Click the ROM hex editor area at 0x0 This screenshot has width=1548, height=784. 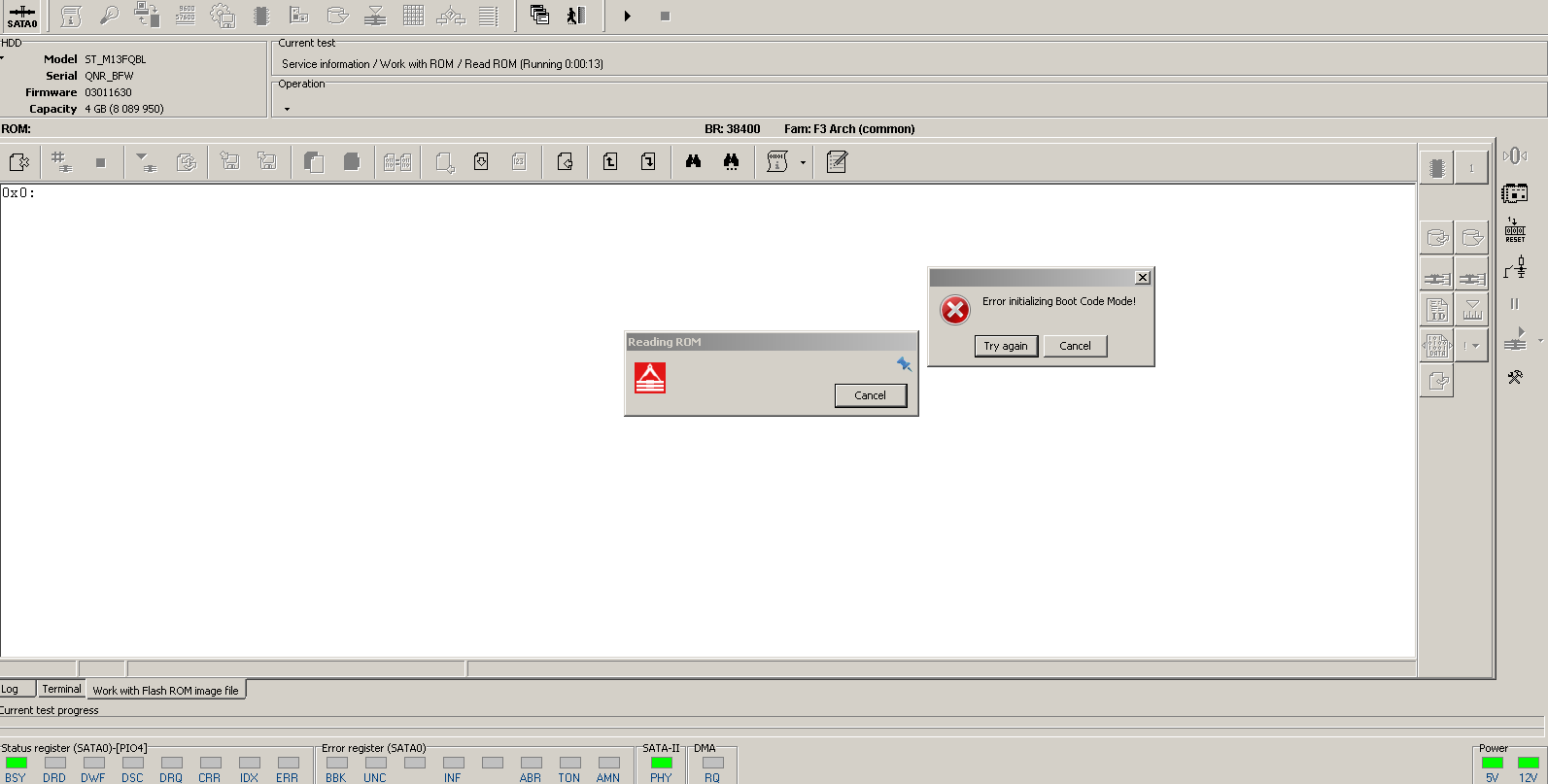(x=707, y=420)
